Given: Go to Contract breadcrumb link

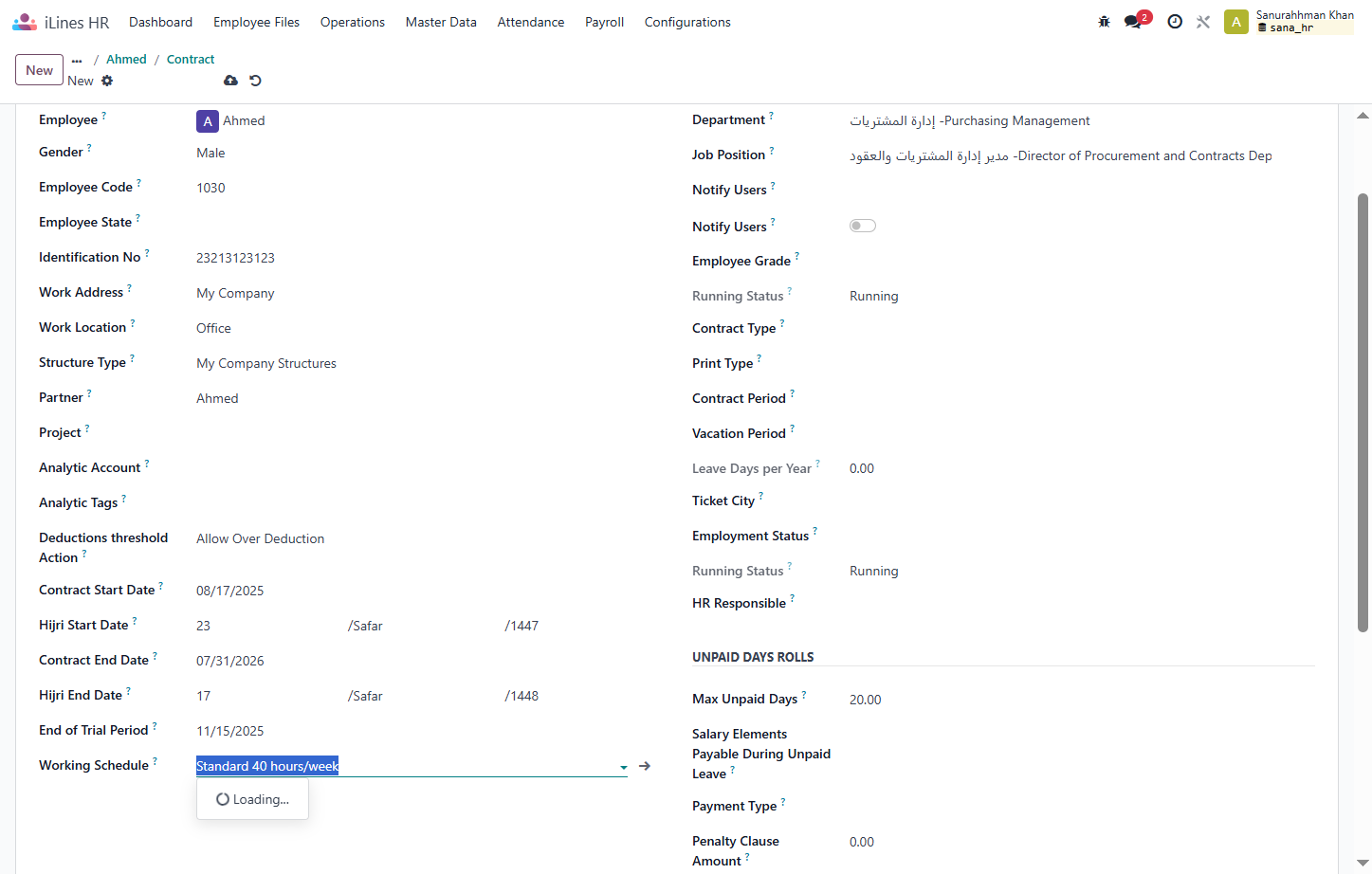Looking at the screenshot, I should pyautogui.click(x=191, y=60).
